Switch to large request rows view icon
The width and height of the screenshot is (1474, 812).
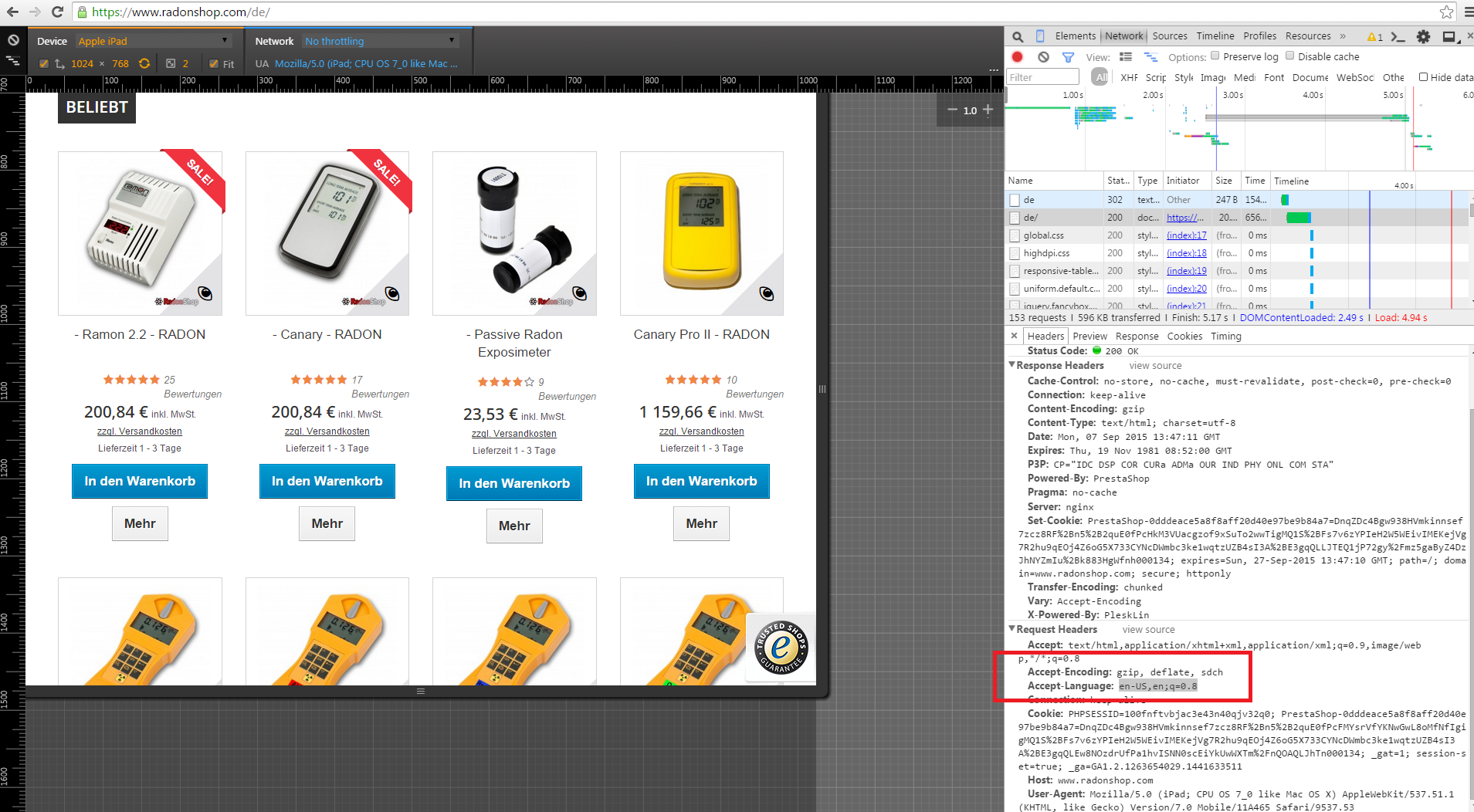click(1126, 57)
